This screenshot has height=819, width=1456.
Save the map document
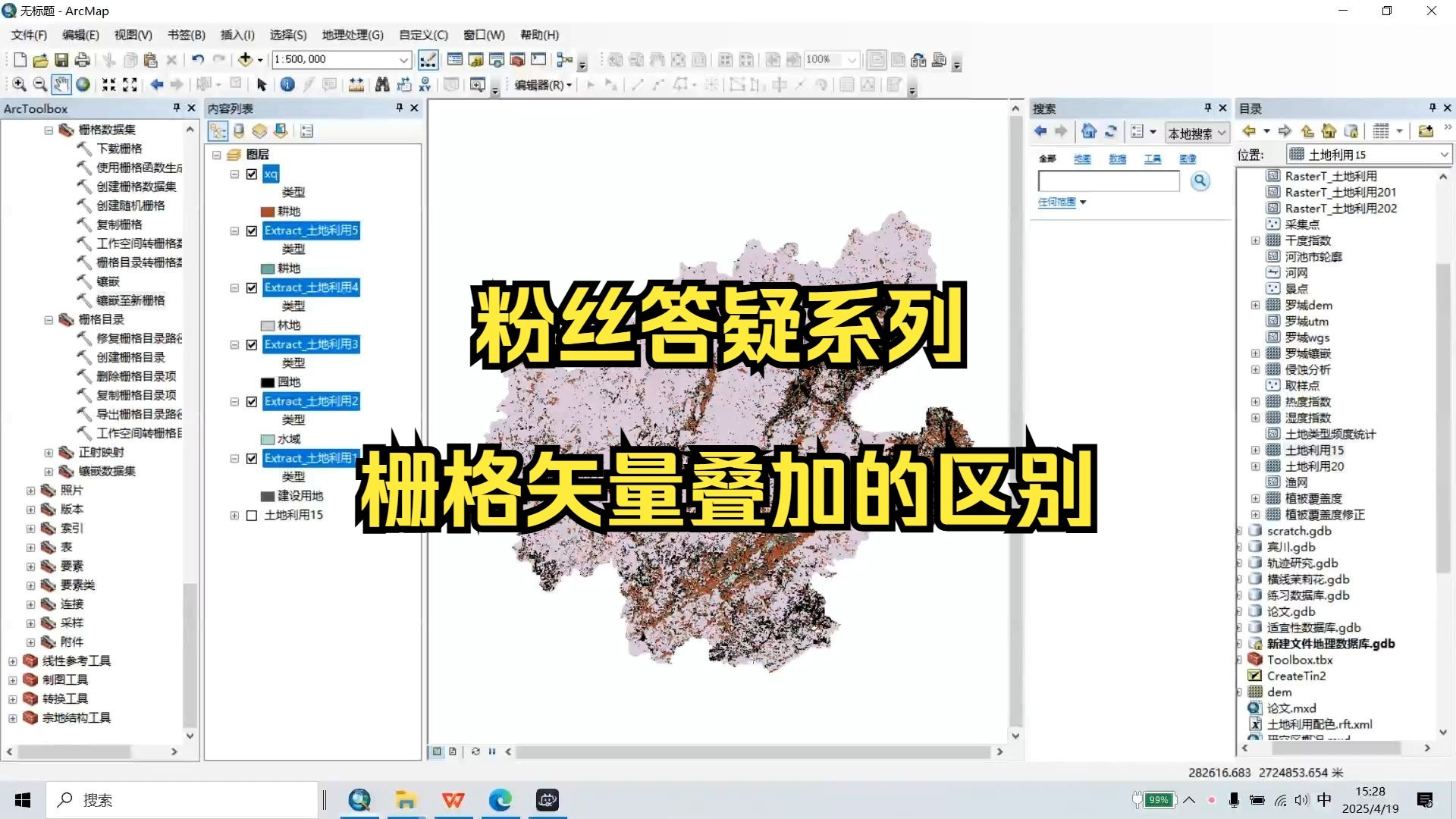tap(61, 60)
